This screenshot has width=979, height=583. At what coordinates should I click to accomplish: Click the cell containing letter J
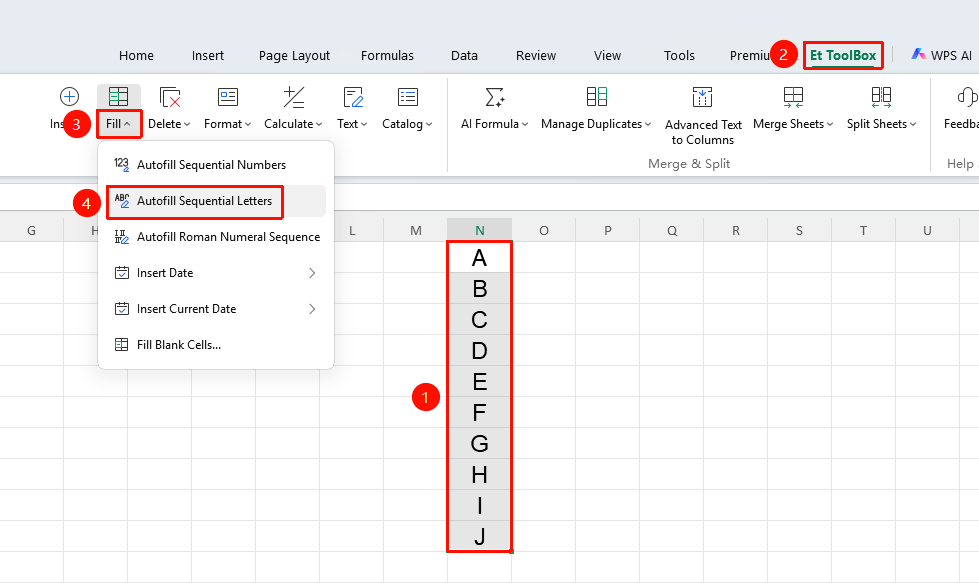[480, 536]
